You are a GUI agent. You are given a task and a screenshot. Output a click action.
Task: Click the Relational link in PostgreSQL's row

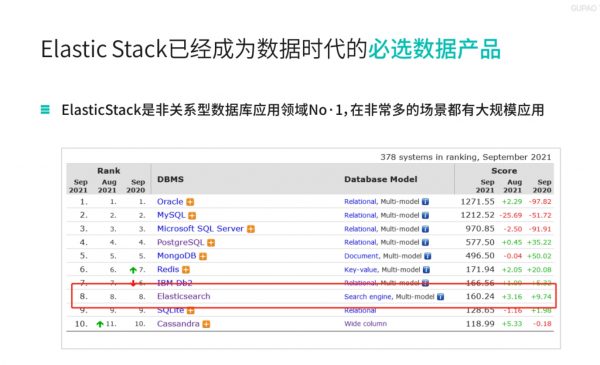(360, 242)
